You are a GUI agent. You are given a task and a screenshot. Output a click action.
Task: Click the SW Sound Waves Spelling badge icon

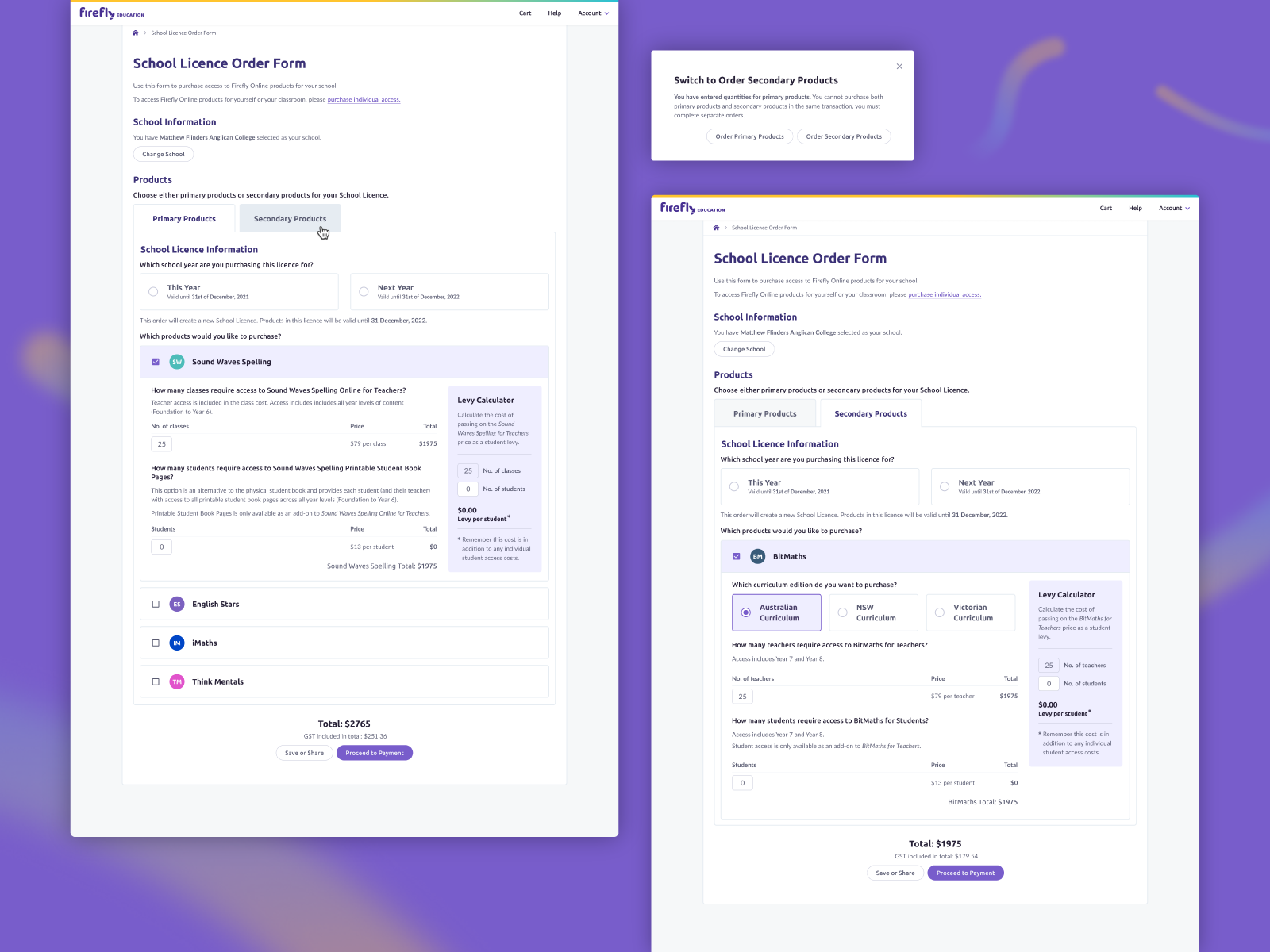pyautogui.click(x=177, y=362)
